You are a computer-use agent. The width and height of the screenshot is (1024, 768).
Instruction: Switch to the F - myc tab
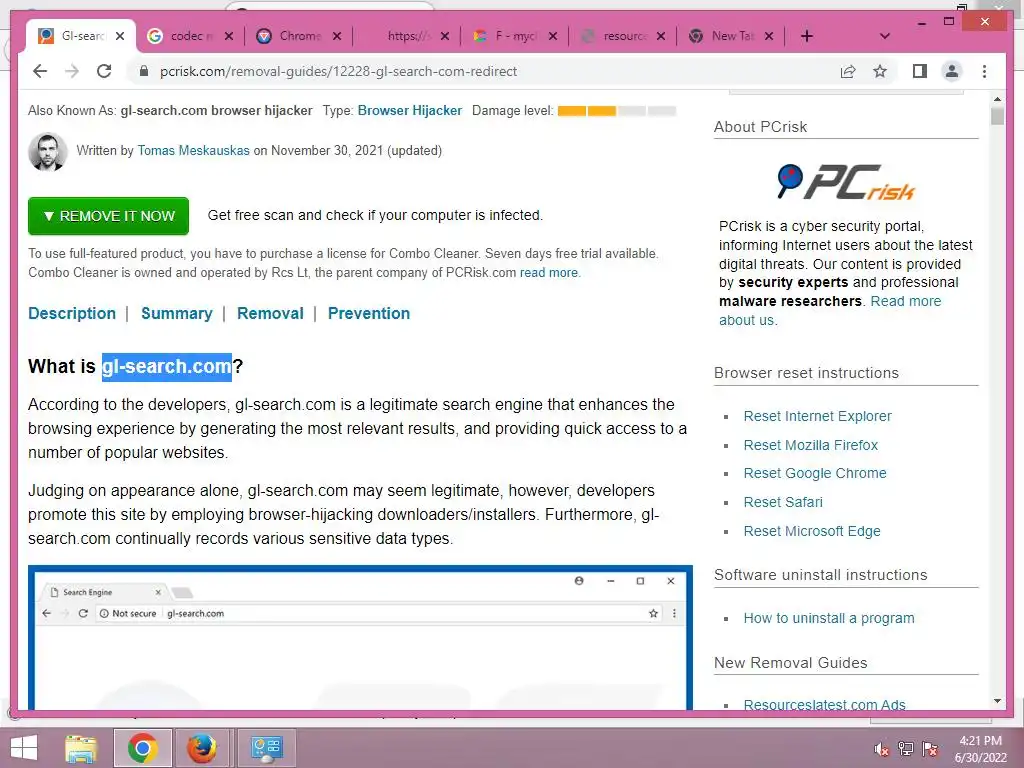[515, 36]
